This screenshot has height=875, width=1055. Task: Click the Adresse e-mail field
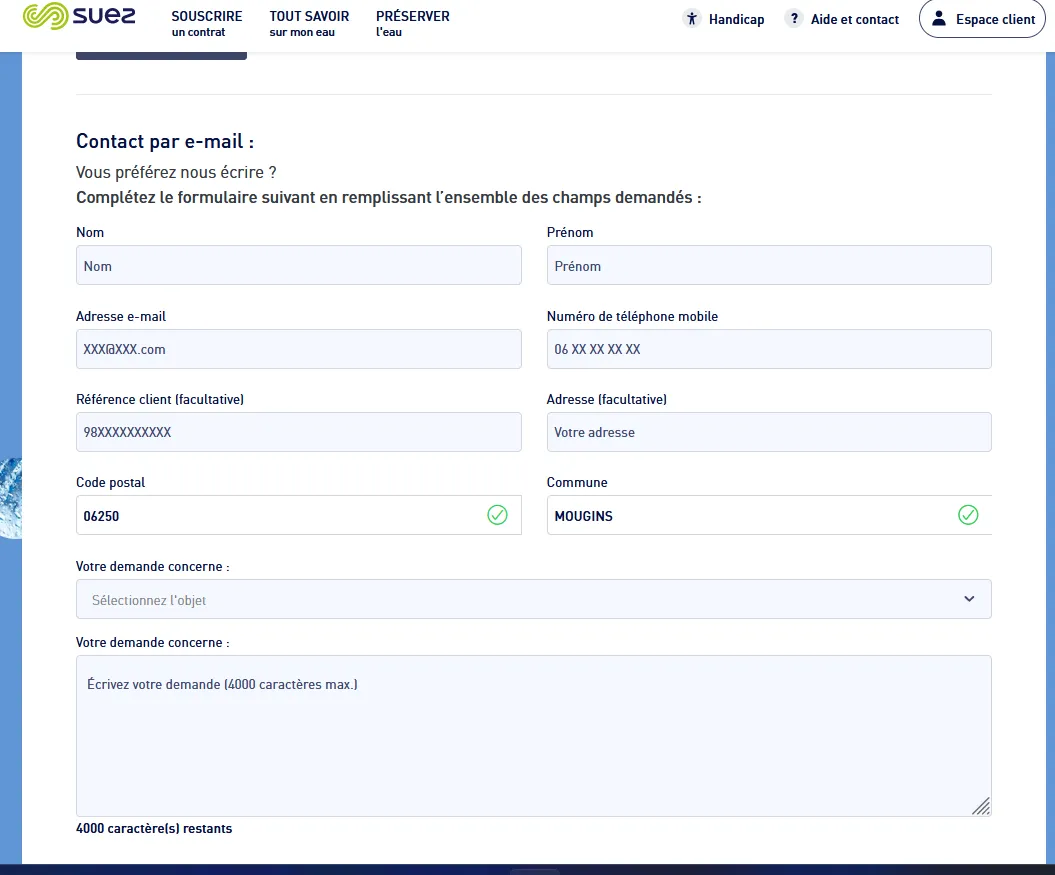click(299, 349)
